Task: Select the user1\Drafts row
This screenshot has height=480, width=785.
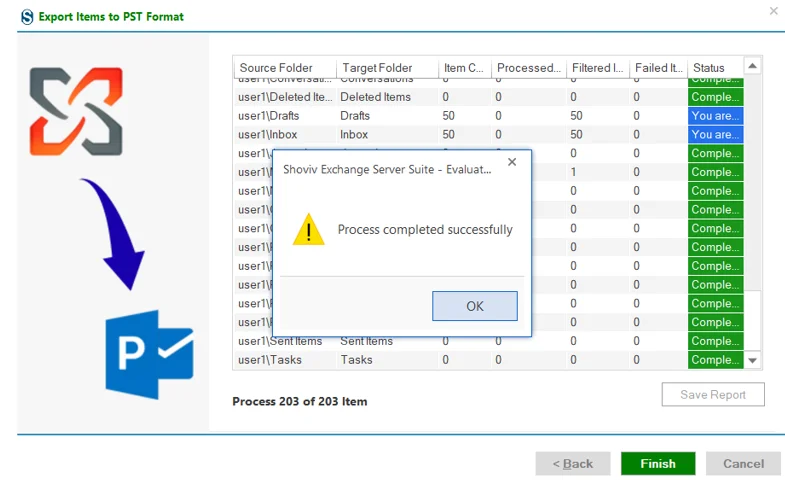Action: click(489, 116)
